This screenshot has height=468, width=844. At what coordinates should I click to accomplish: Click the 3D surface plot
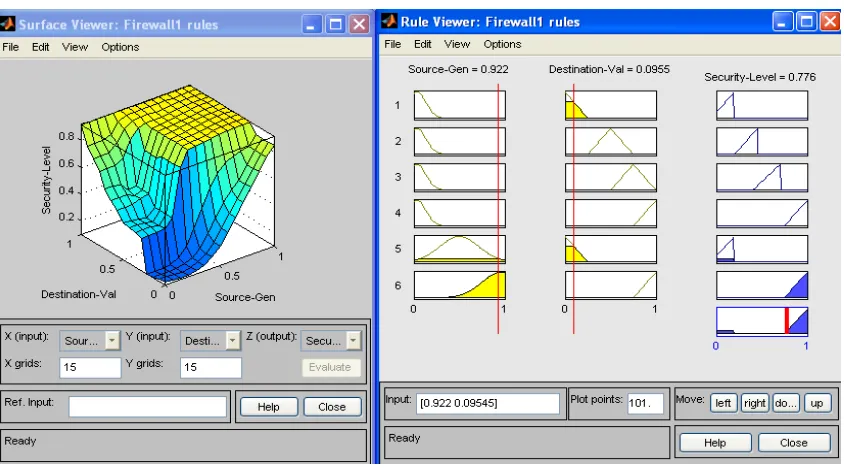point(178,183)
